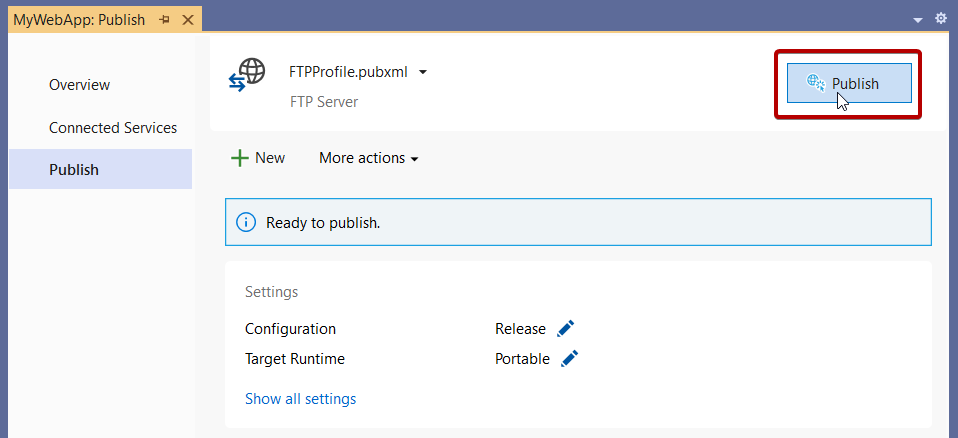Click the info icon in status banner
Screen dimensions: 958x438
pyautogui.click(x=246, y=222)
